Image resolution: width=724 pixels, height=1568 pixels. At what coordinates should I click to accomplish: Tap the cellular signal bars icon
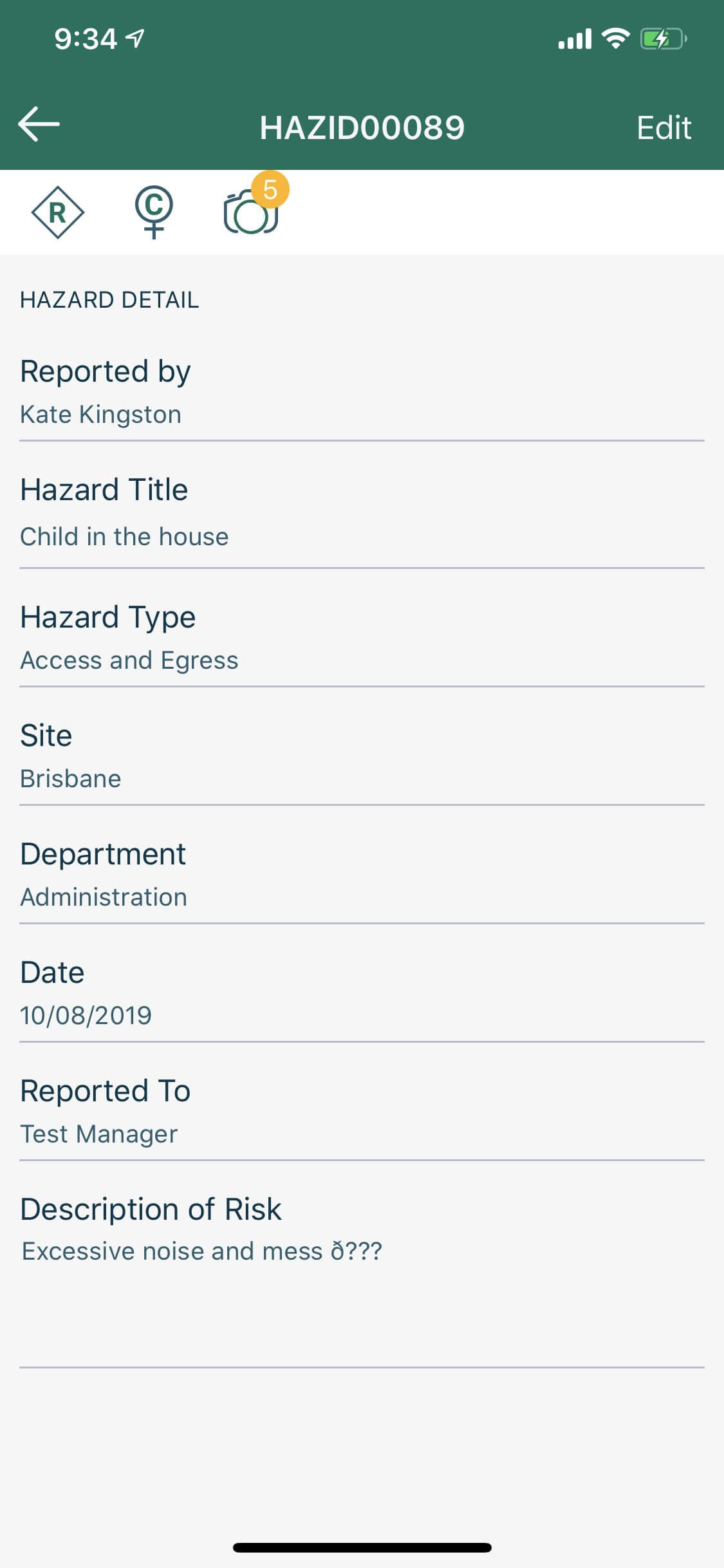(575, 39)
